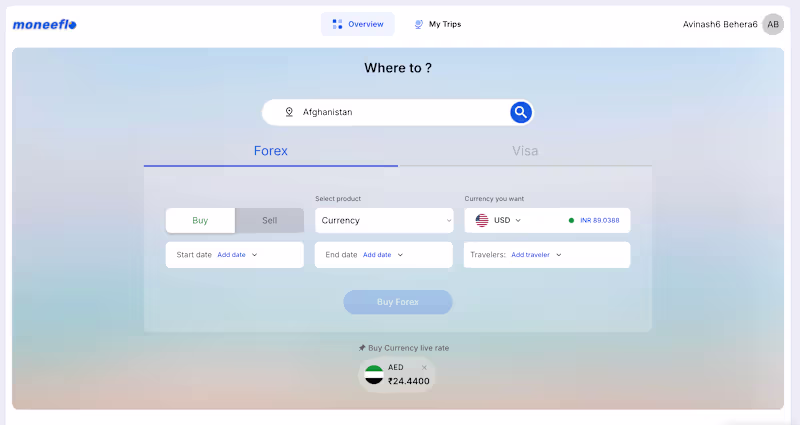Switch to the Forex tab
800x425 pixels.
coord(270,151)
